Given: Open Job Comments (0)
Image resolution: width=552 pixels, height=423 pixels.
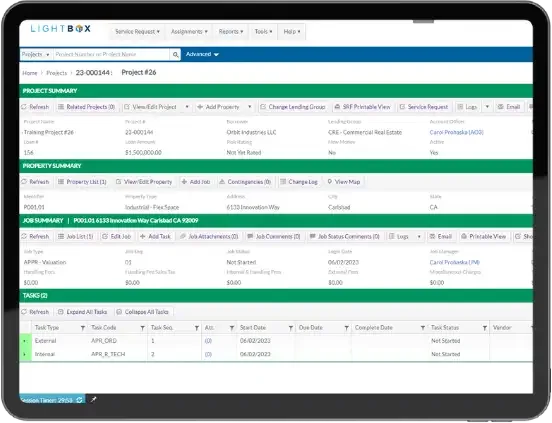Looking at the screenshot, I should [274, 236].
